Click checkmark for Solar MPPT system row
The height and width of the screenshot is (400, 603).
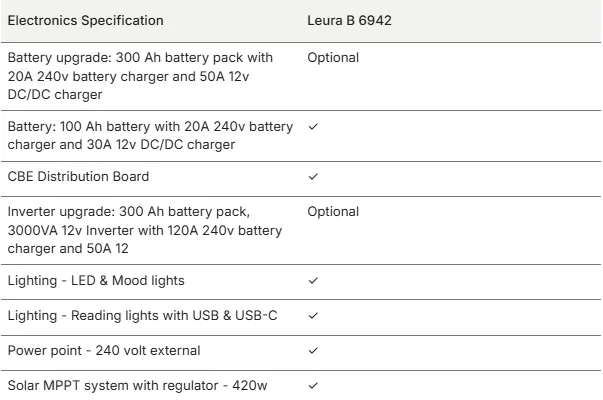(314, 386)
